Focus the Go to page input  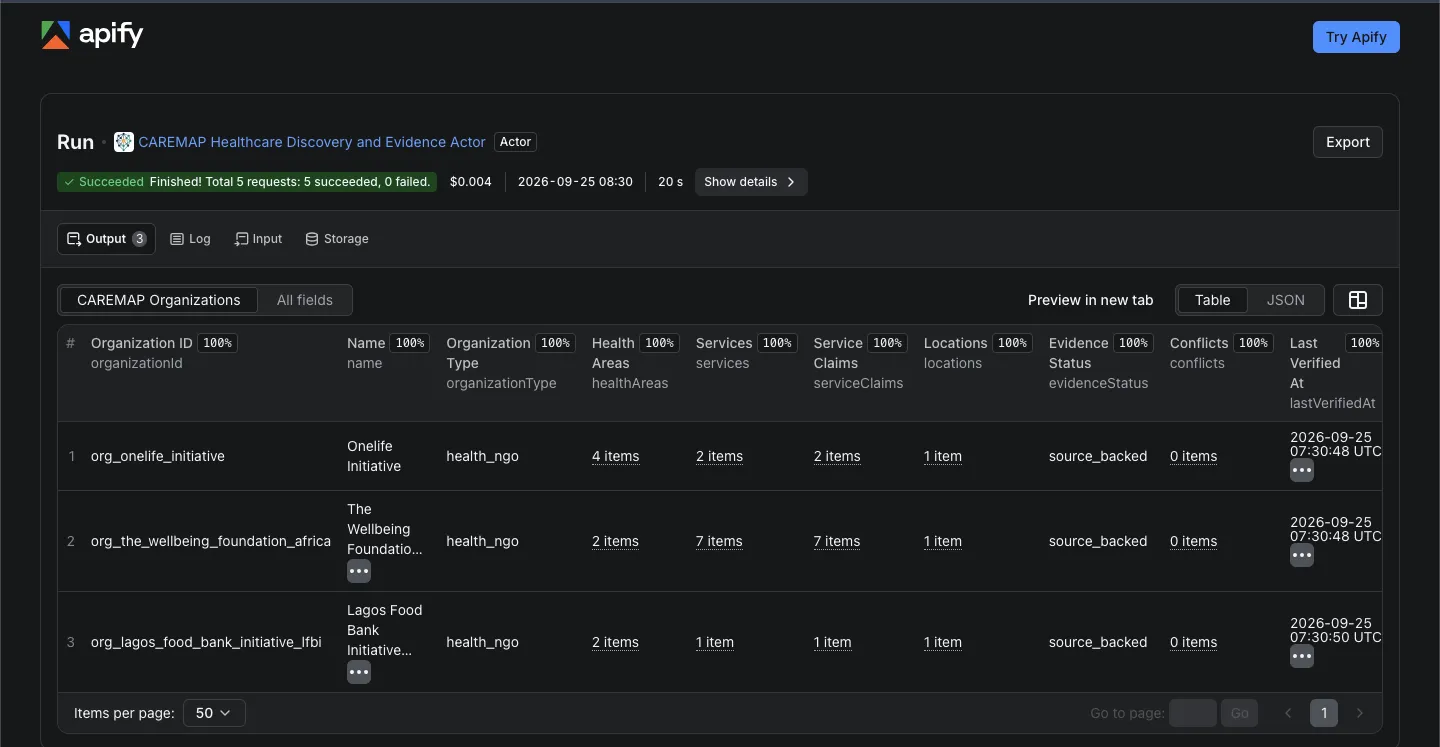1193,713
